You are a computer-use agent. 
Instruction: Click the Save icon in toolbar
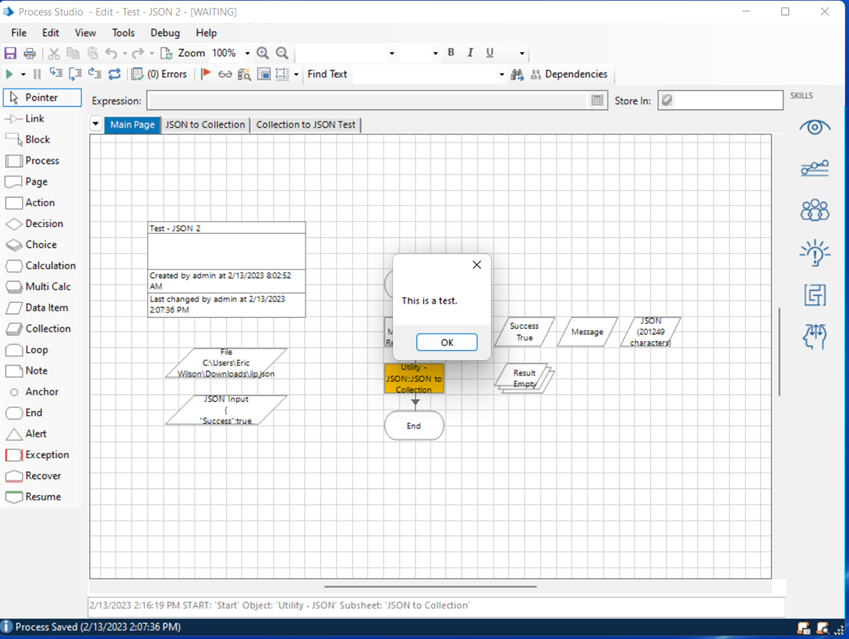[x=10, y=53]
